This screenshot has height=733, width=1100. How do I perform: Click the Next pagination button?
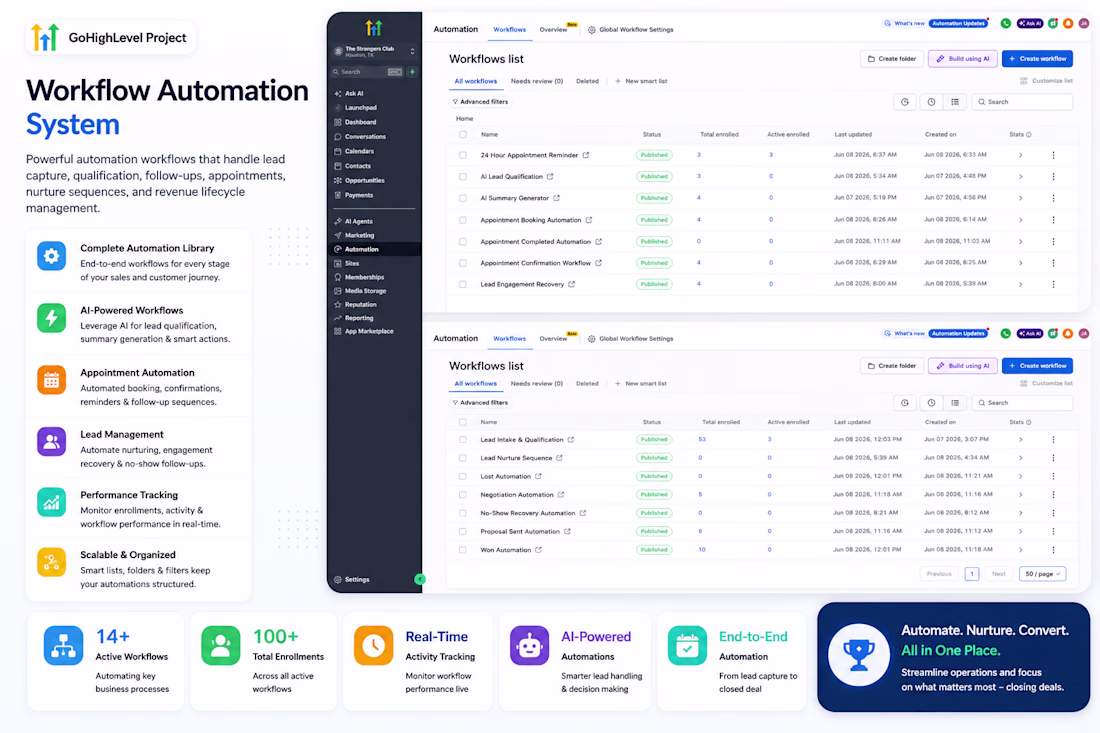click(x=998, y=574)
